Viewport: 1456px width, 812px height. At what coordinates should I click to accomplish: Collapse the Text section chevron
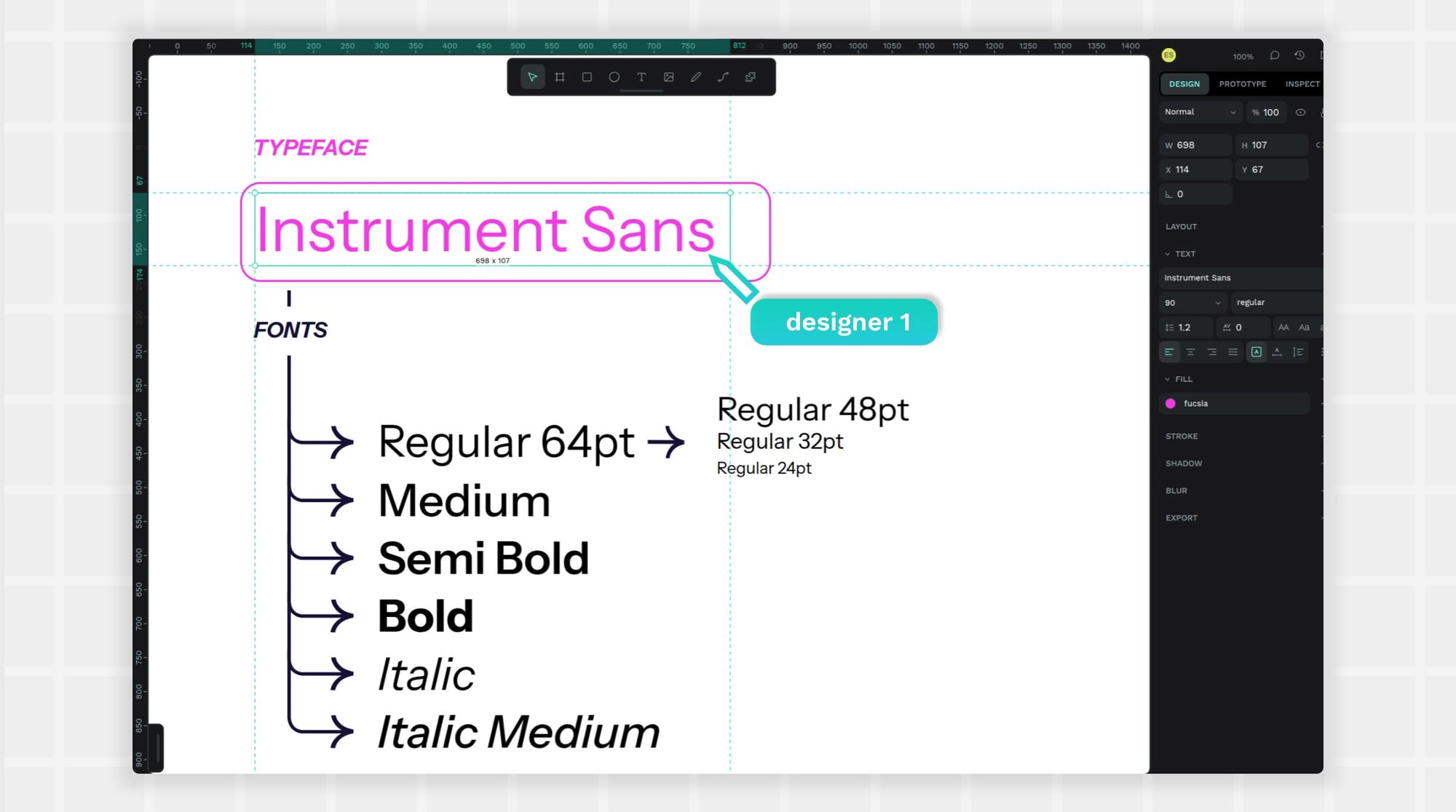pyautogui.click(x=1168, y=254)
